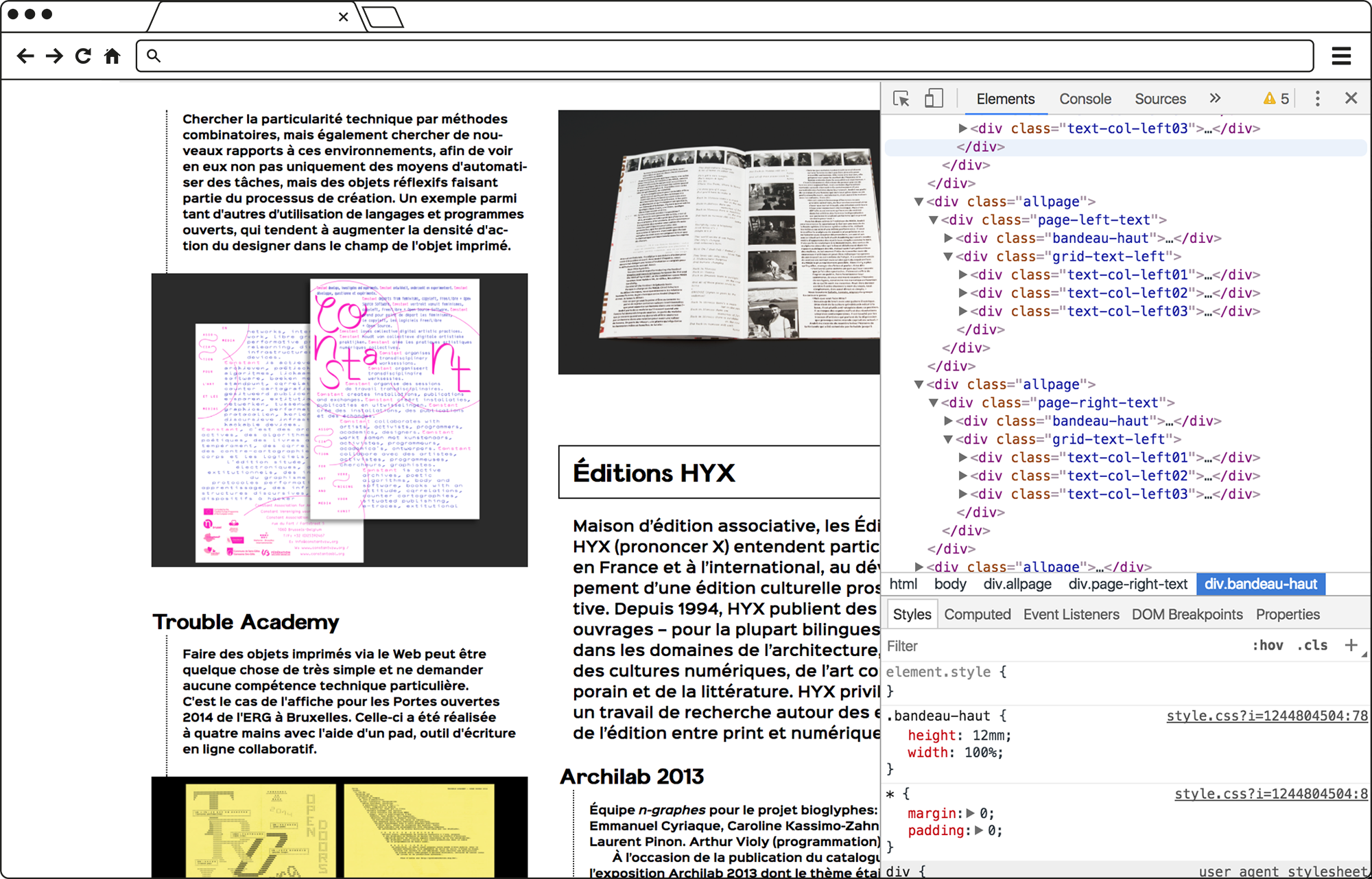Expand the margin shorthand triangle

970,813
